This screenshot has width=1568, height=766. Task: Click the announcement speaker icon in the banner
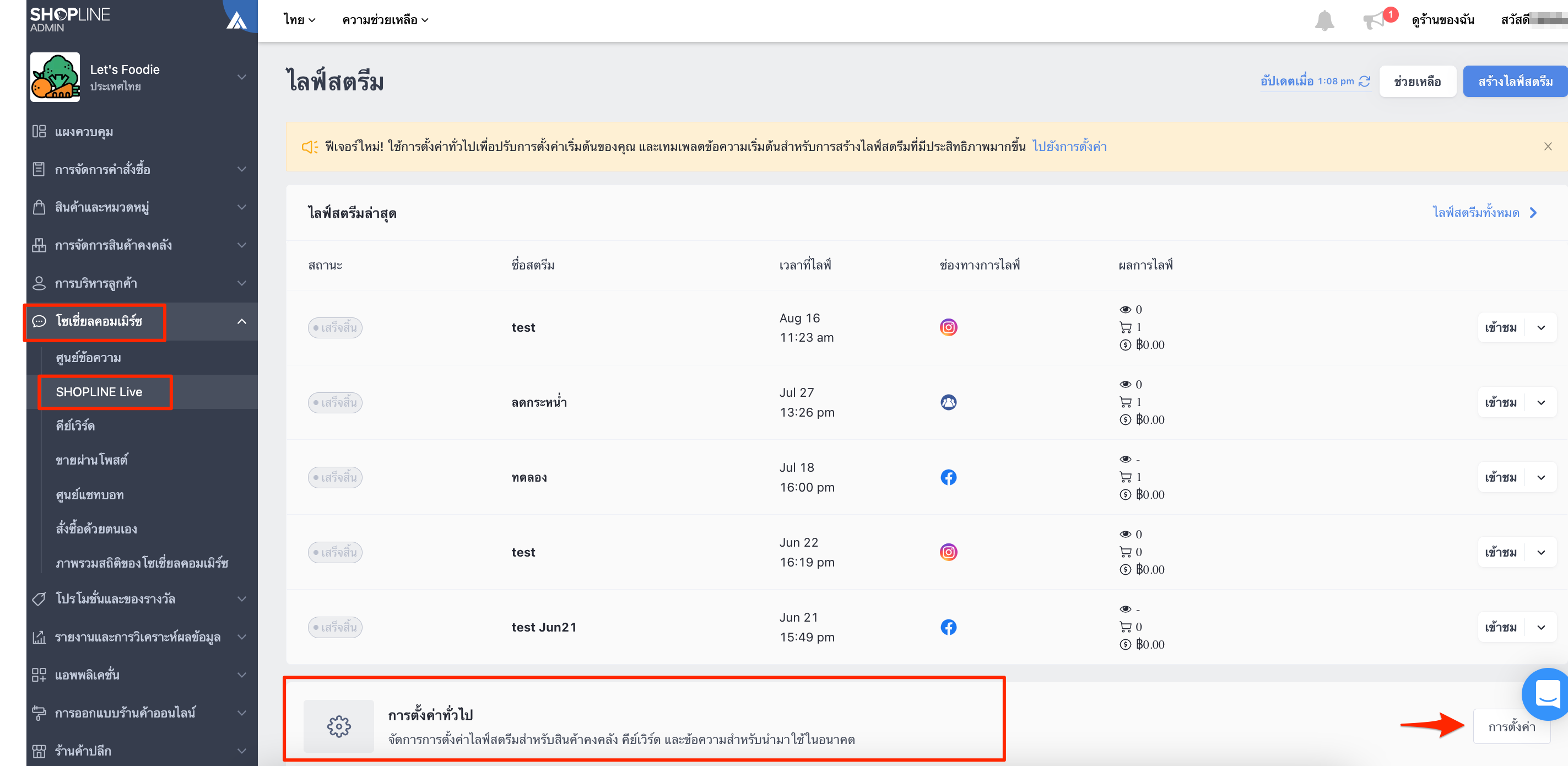(310, 147)
